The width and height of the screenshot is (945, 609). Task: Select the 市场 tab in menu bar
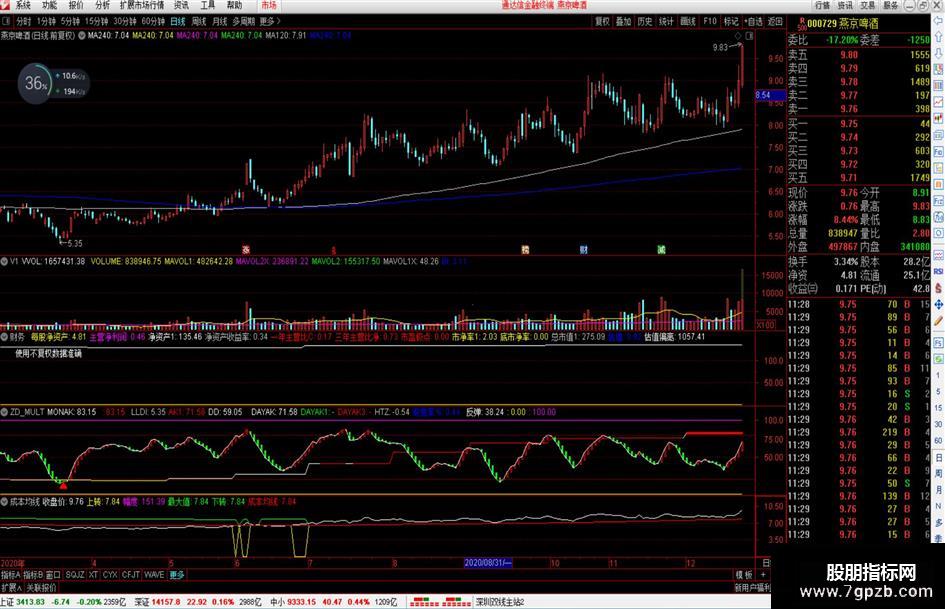pos(269,5)
